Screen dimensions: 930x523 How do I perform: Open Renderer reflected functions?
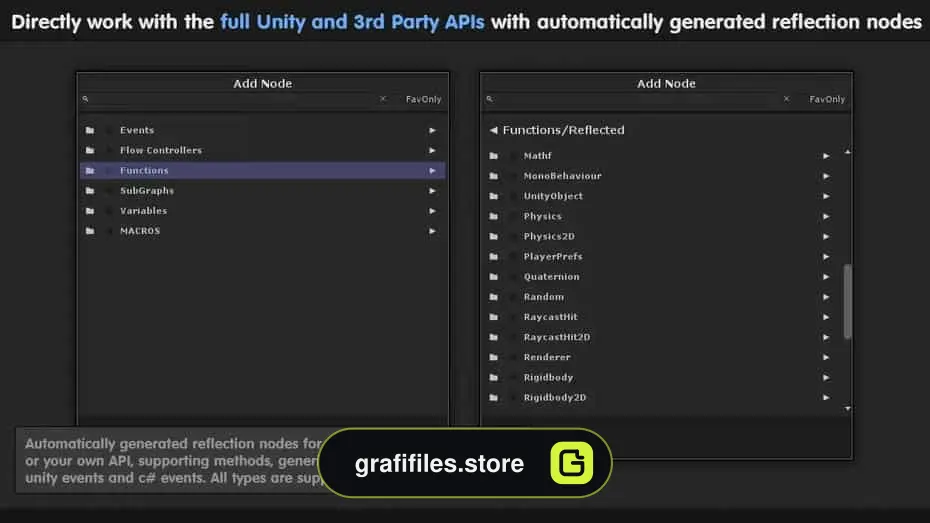point(661,358)
